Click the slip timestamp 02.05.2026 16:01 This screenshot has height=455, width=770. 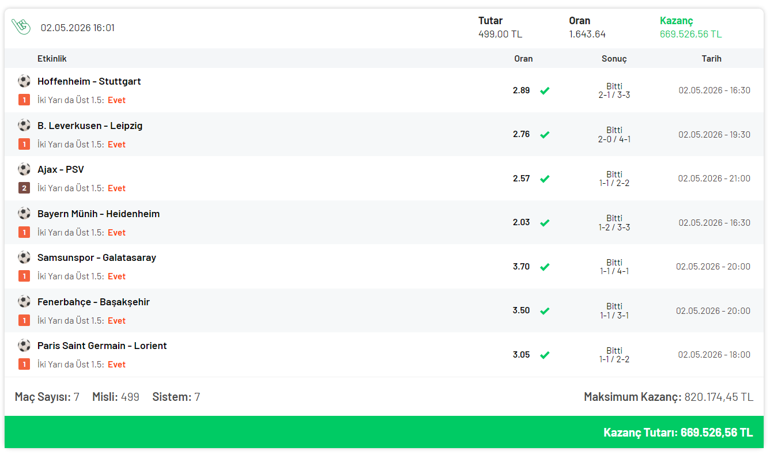click(78, 27)
